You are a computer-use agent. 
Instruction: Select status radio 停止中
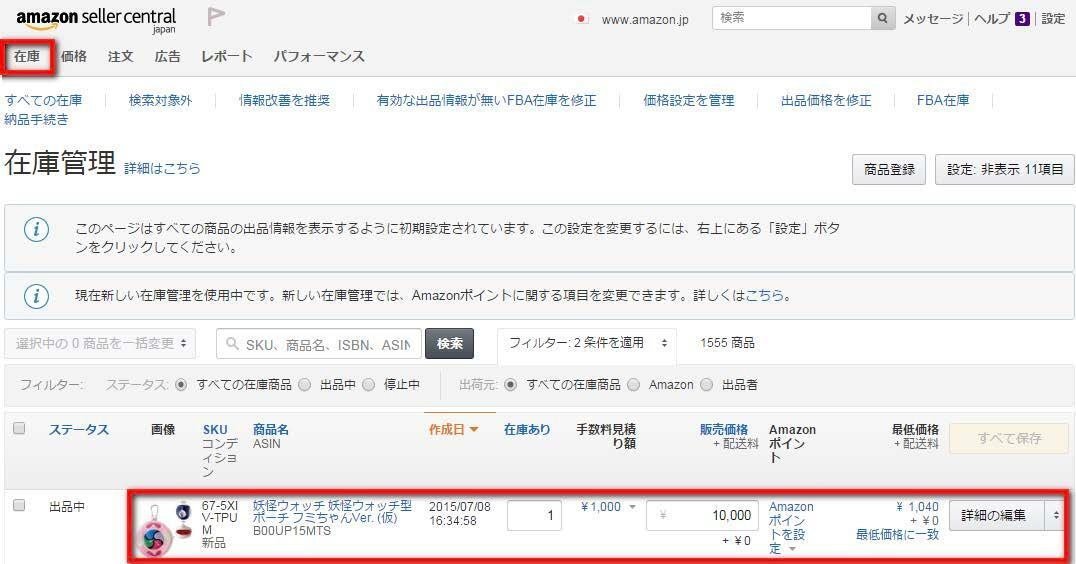click(369, 385)
